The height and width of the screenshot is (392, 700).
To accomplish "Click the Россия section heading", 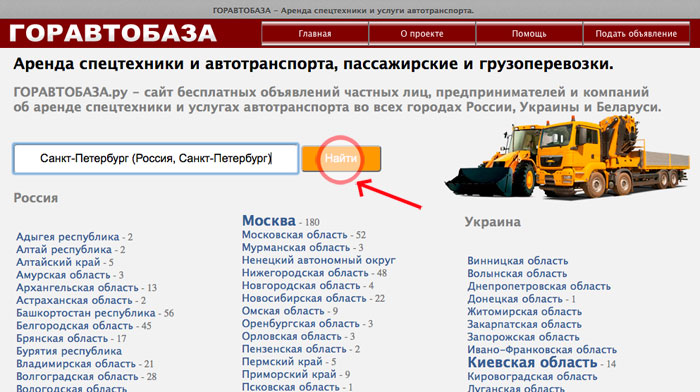I will click(36, 198).
